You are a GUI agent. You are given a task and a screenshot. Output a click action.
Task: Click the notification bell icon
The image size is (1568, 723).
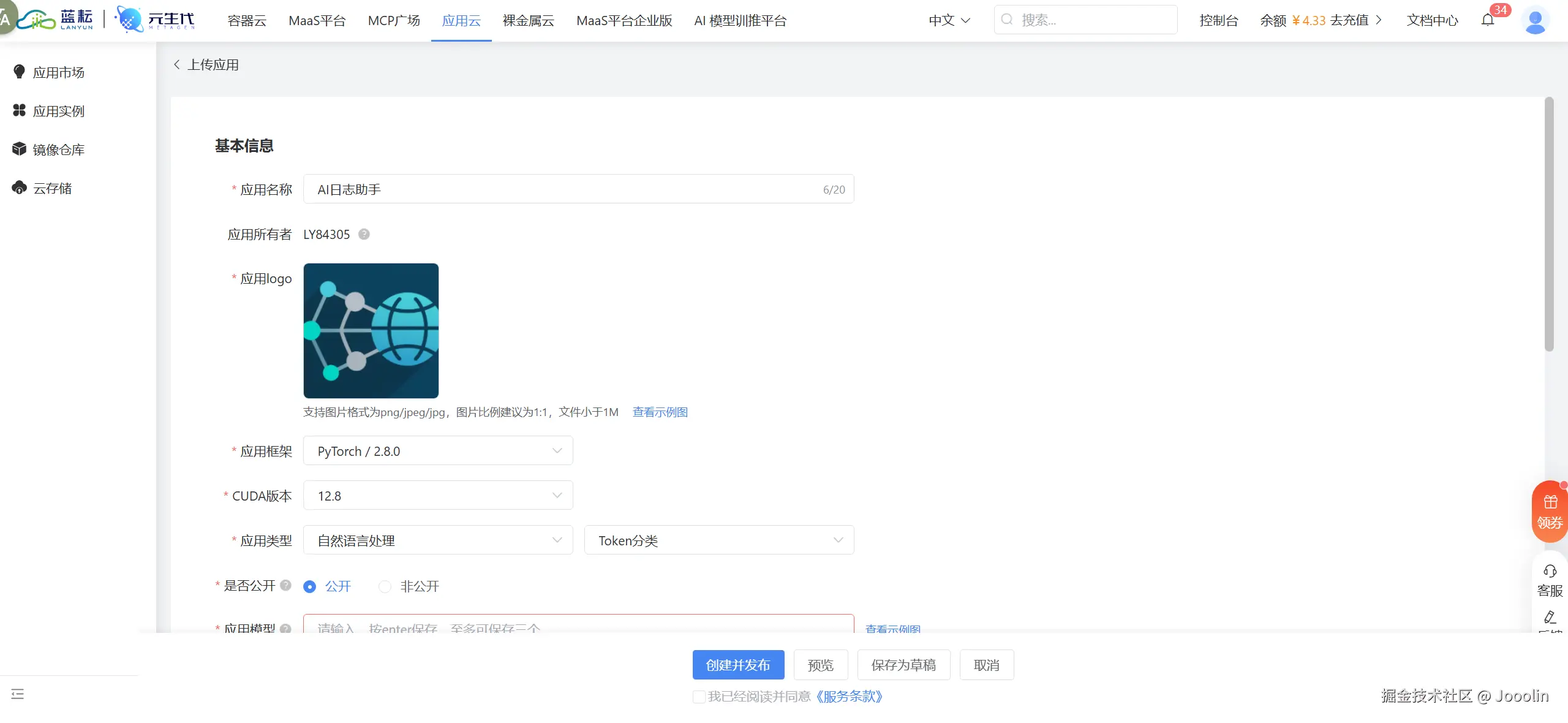(1488, 20)
